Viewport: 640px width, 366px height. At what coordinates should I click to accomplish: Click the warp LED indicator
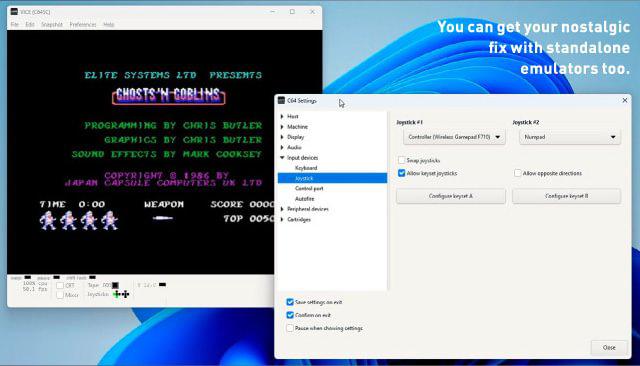click(27, 277)
